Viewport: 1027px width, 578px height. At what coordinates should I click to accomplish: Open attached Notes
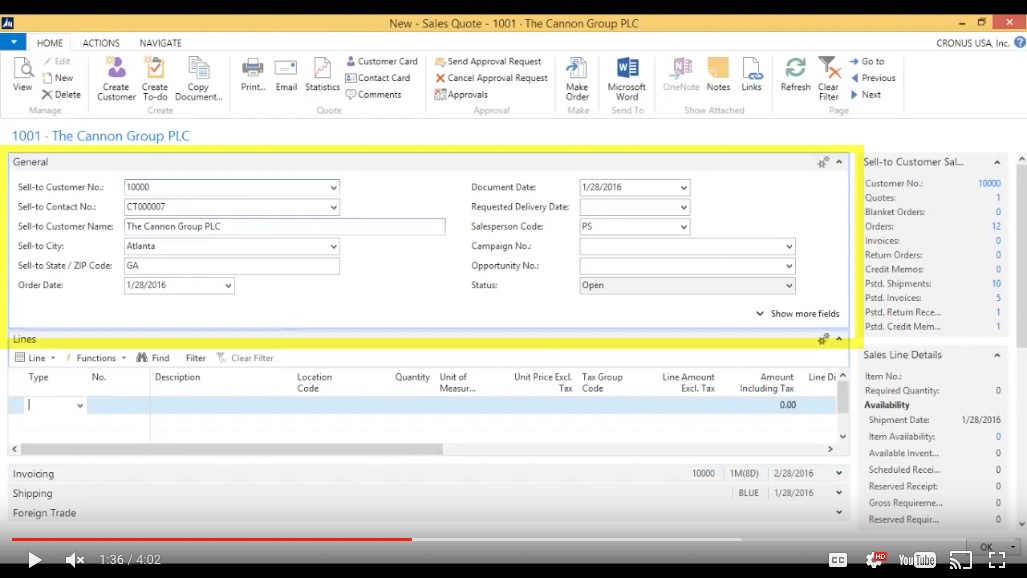pyautogui.click(x=718, y=74)
